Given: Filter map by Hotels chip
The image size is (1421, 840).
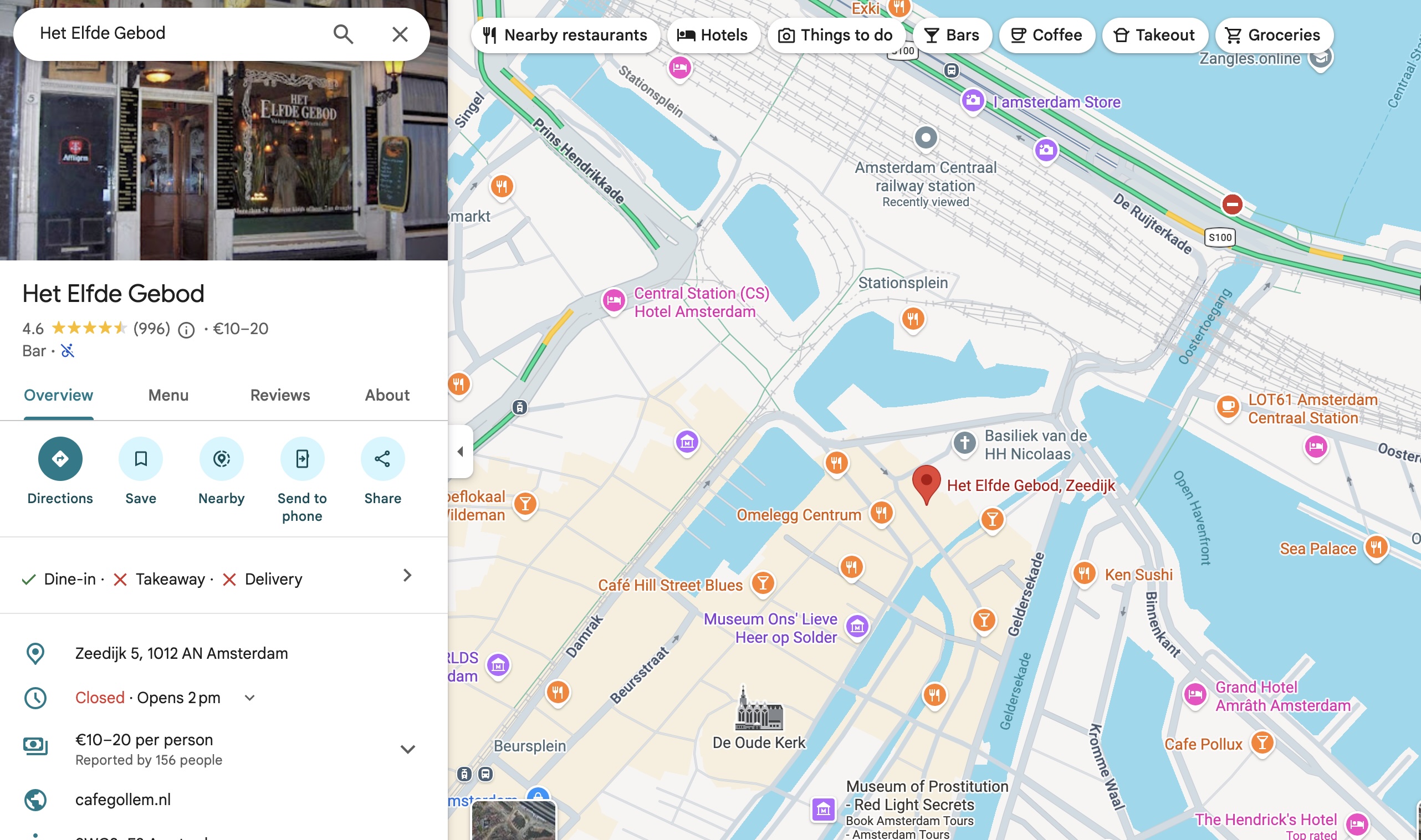Looking at the screenshot, I should pos(713,35).
